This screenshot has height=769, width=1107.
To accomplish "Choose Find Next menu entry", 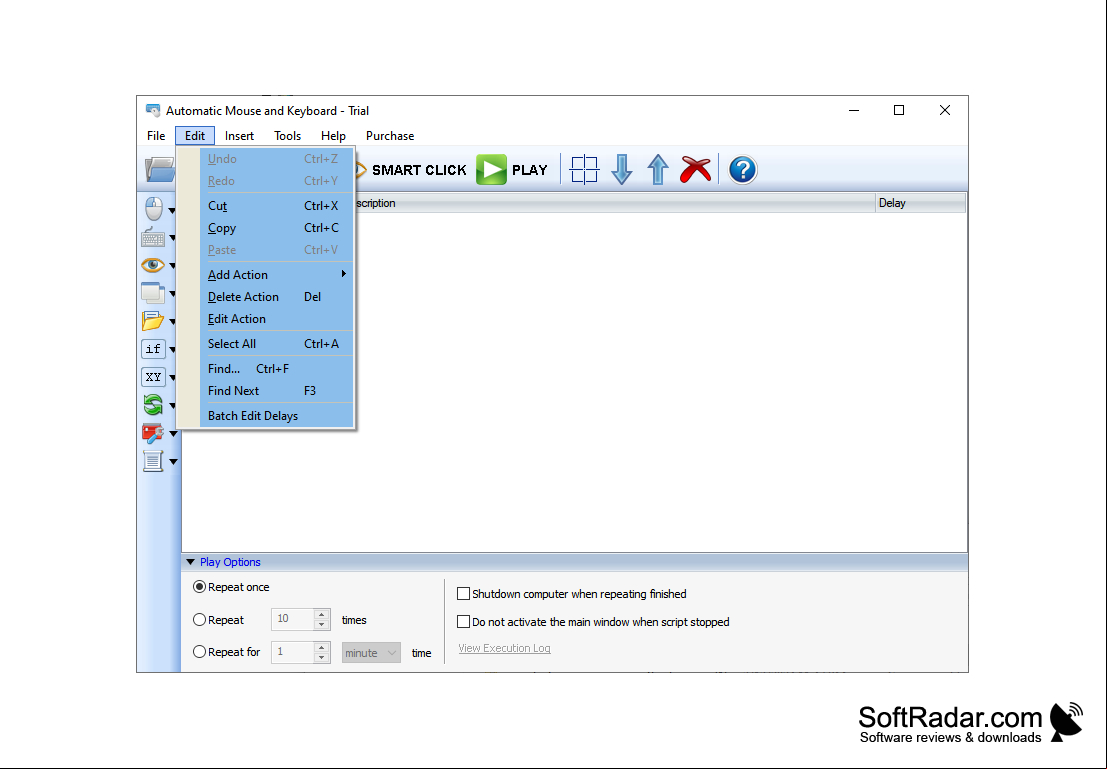I will tap(276, 391).
